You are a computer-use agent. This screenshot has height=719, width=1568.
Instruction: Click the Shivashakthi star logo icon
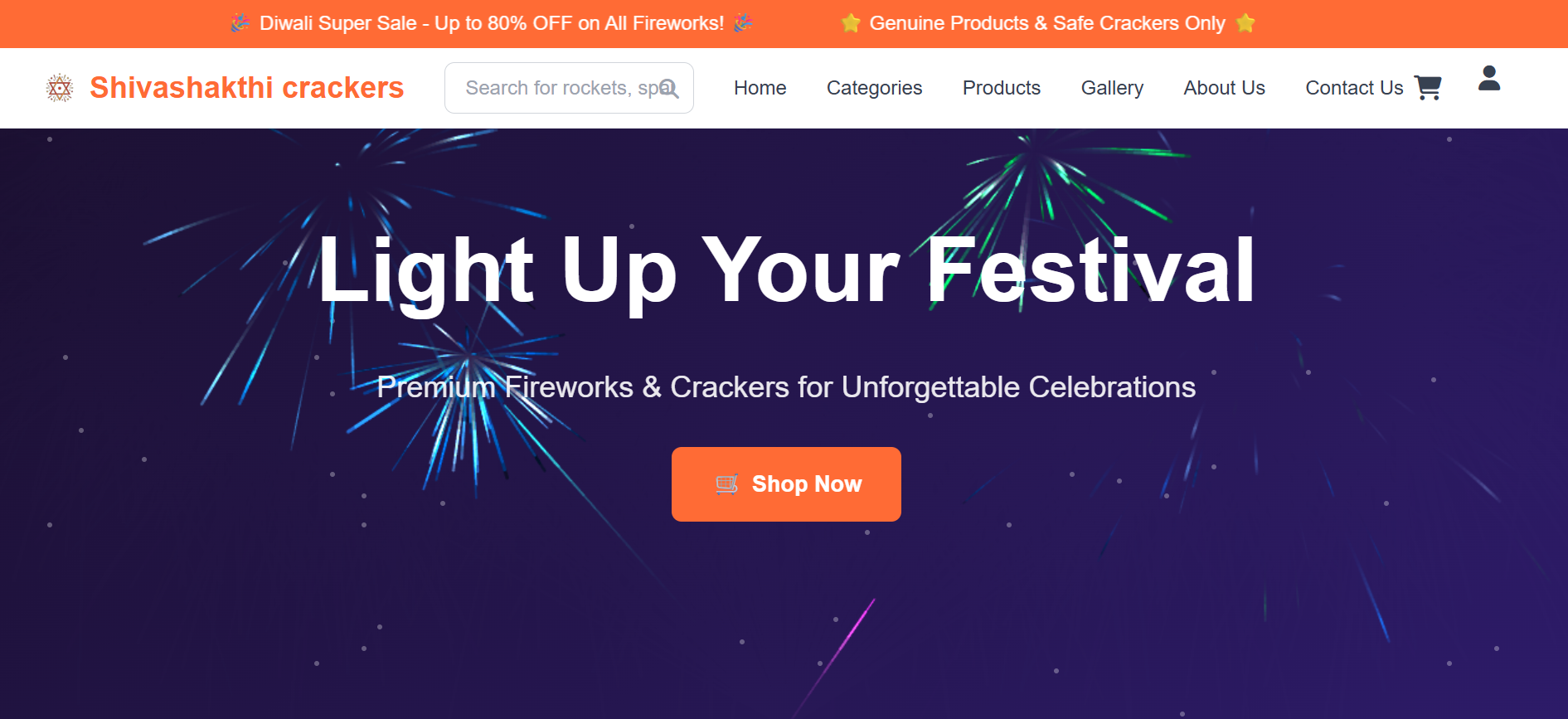coord(60,88)
